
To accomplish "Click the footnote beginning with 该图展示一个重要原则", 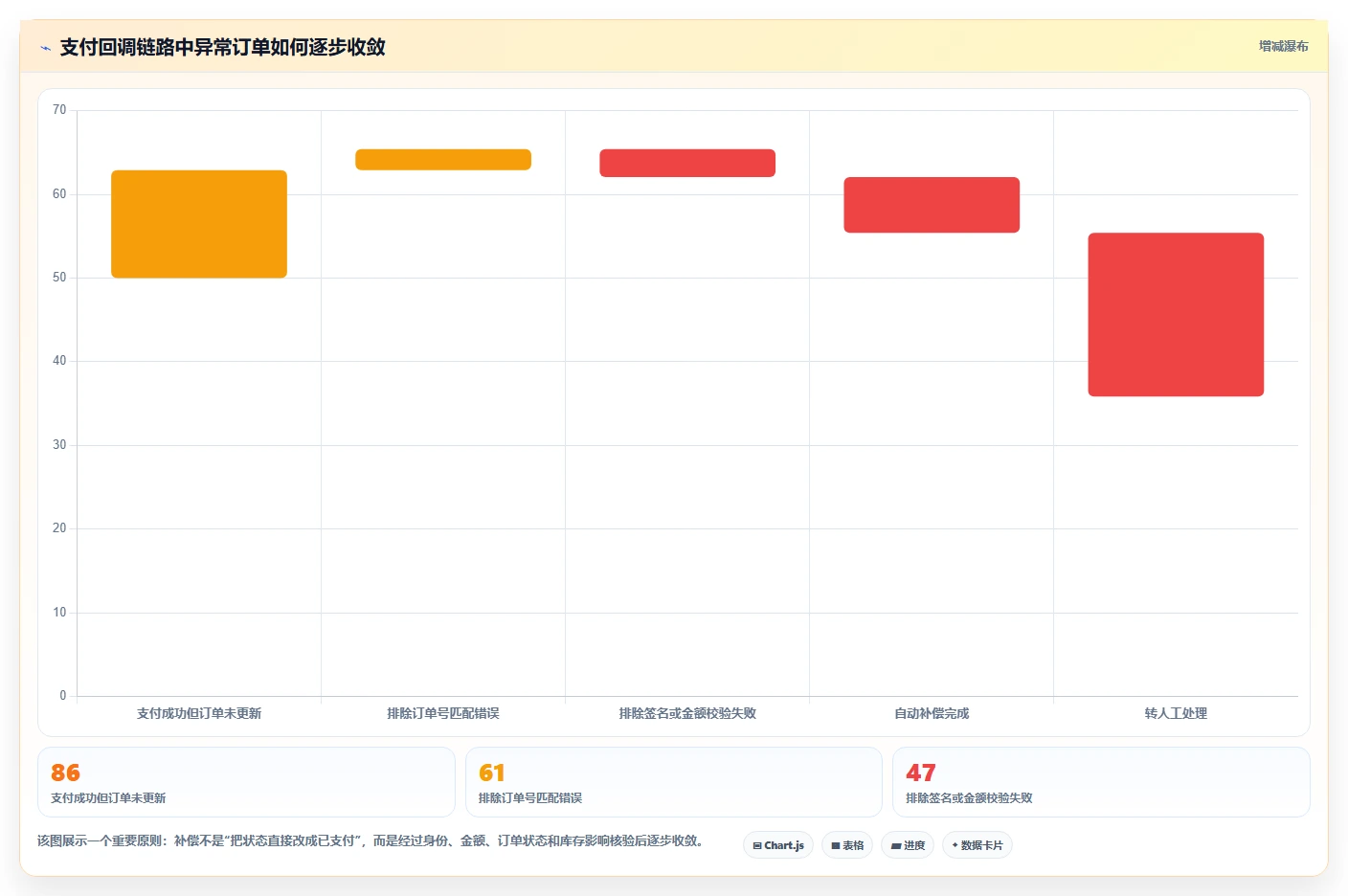I will click(x=372, y=840).
